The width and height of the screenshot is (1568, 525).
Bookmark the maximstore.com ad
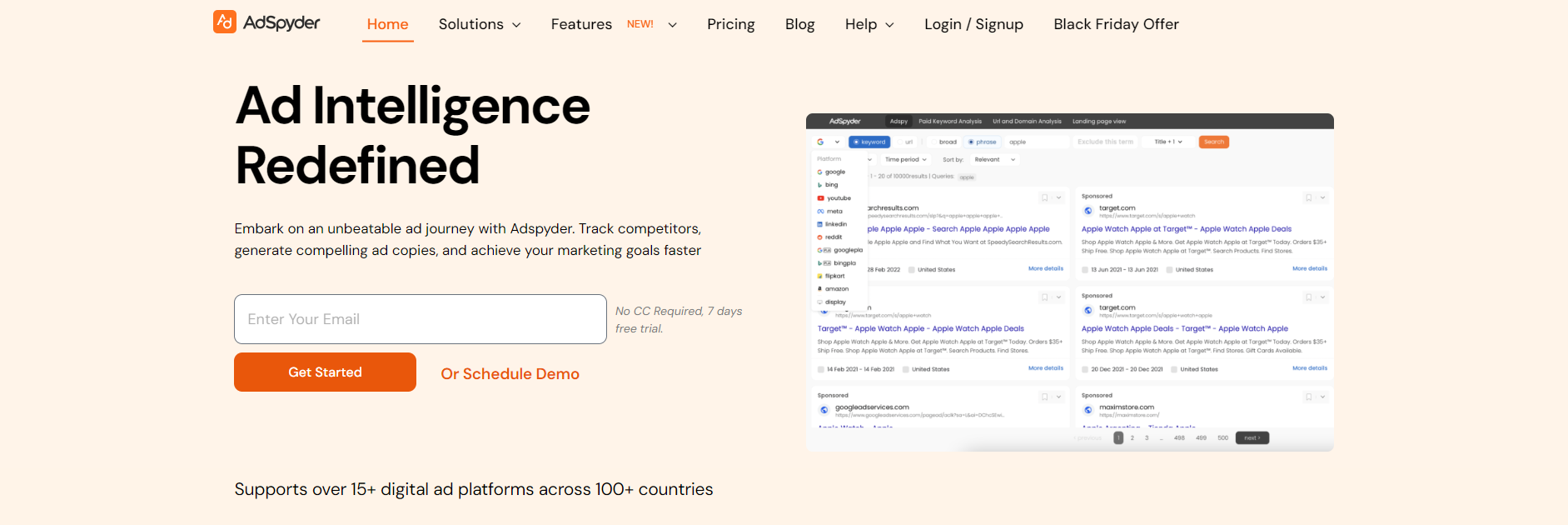pyautogui.click(x=1309, y=397)
